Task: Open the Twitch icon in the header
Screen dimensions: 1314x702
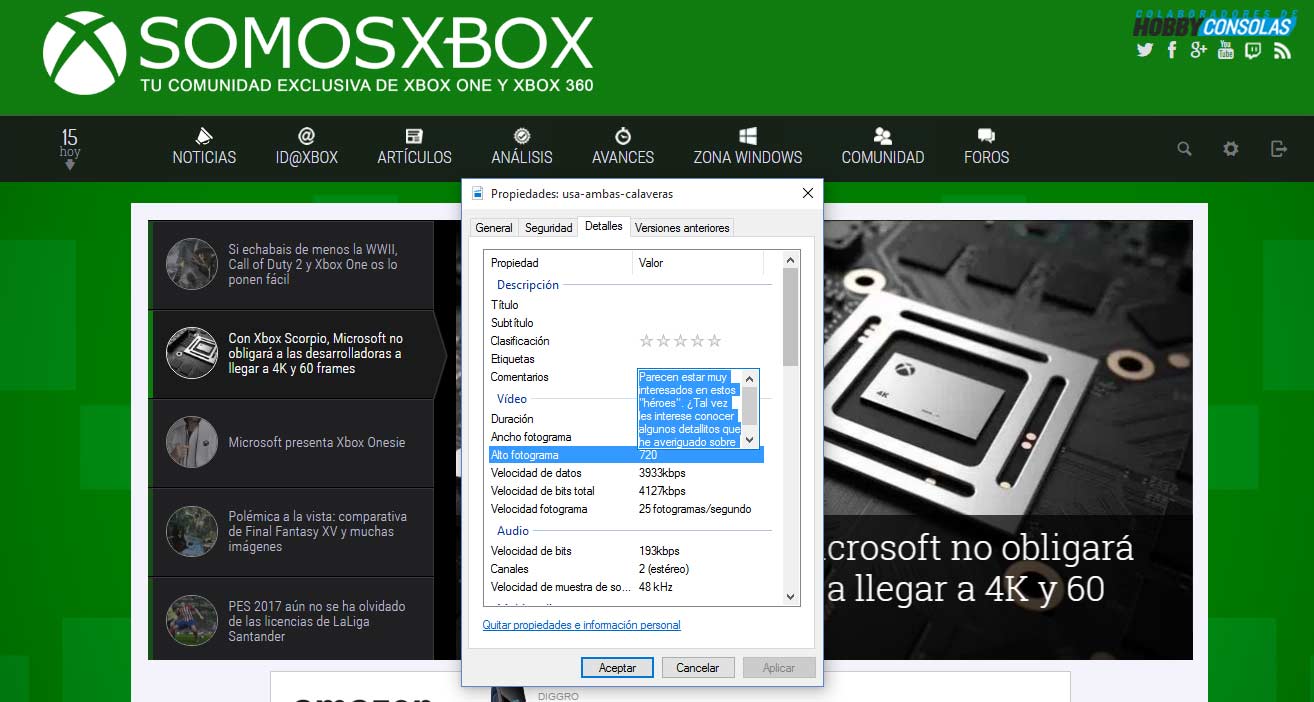Action: tap(1253, 50)
